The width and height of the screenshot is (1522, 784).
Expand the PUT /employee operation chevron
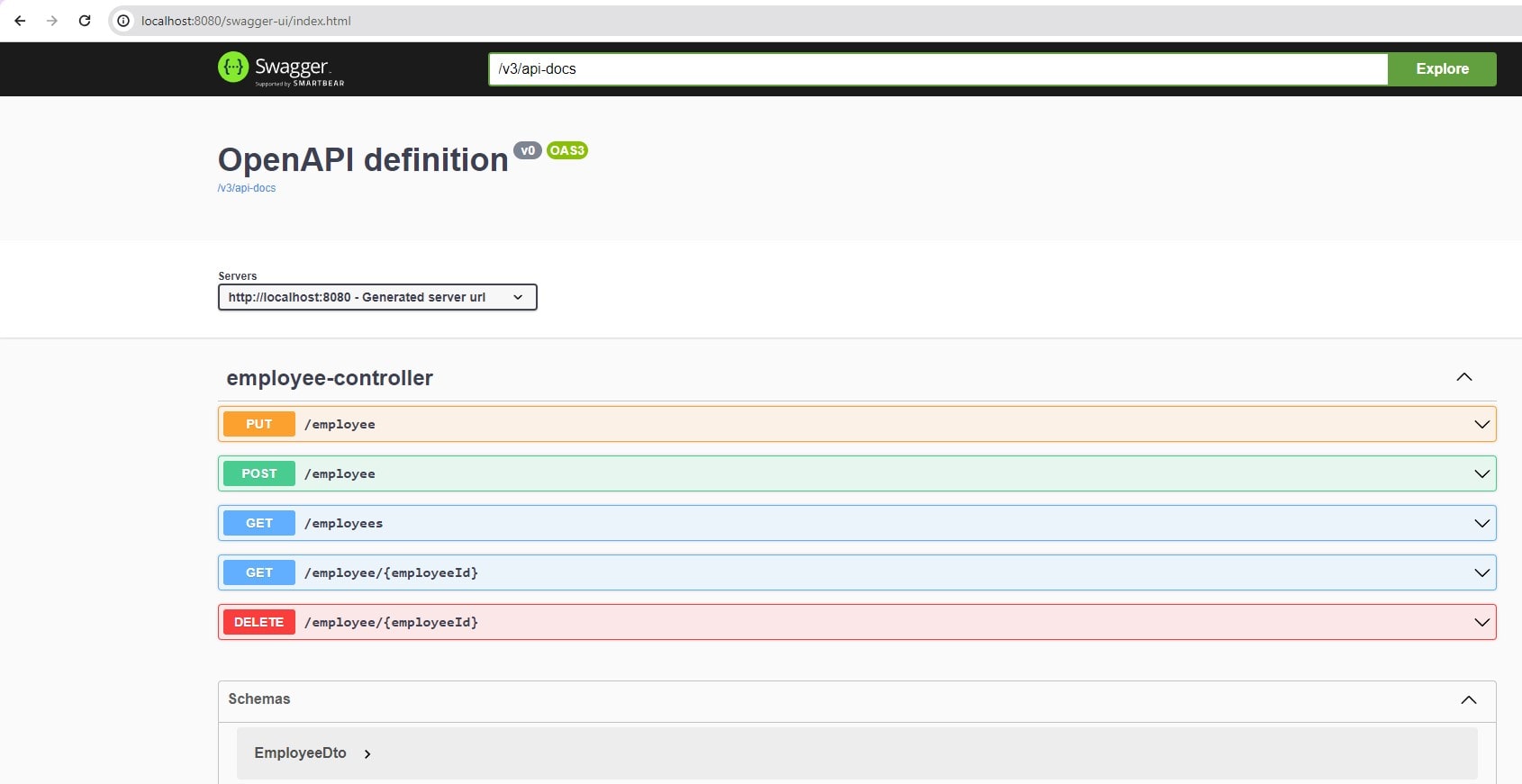[1481, 424]
